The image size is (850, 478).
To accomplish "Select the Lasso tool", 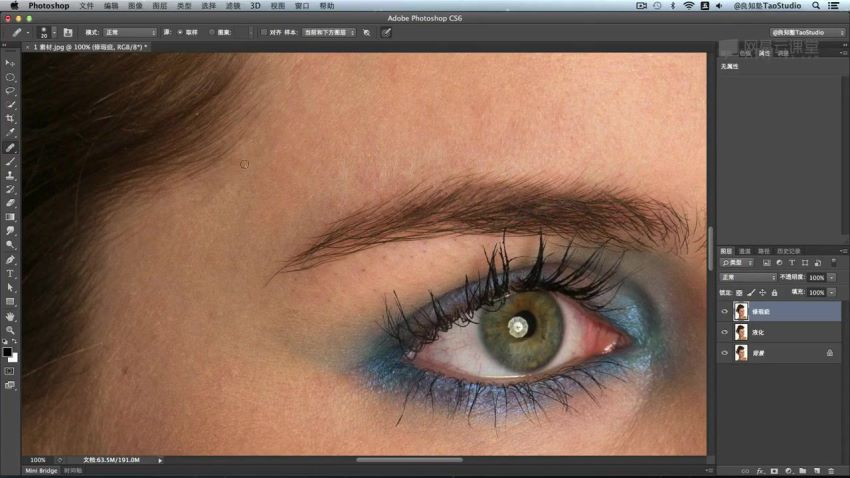I will click(10, 91).
